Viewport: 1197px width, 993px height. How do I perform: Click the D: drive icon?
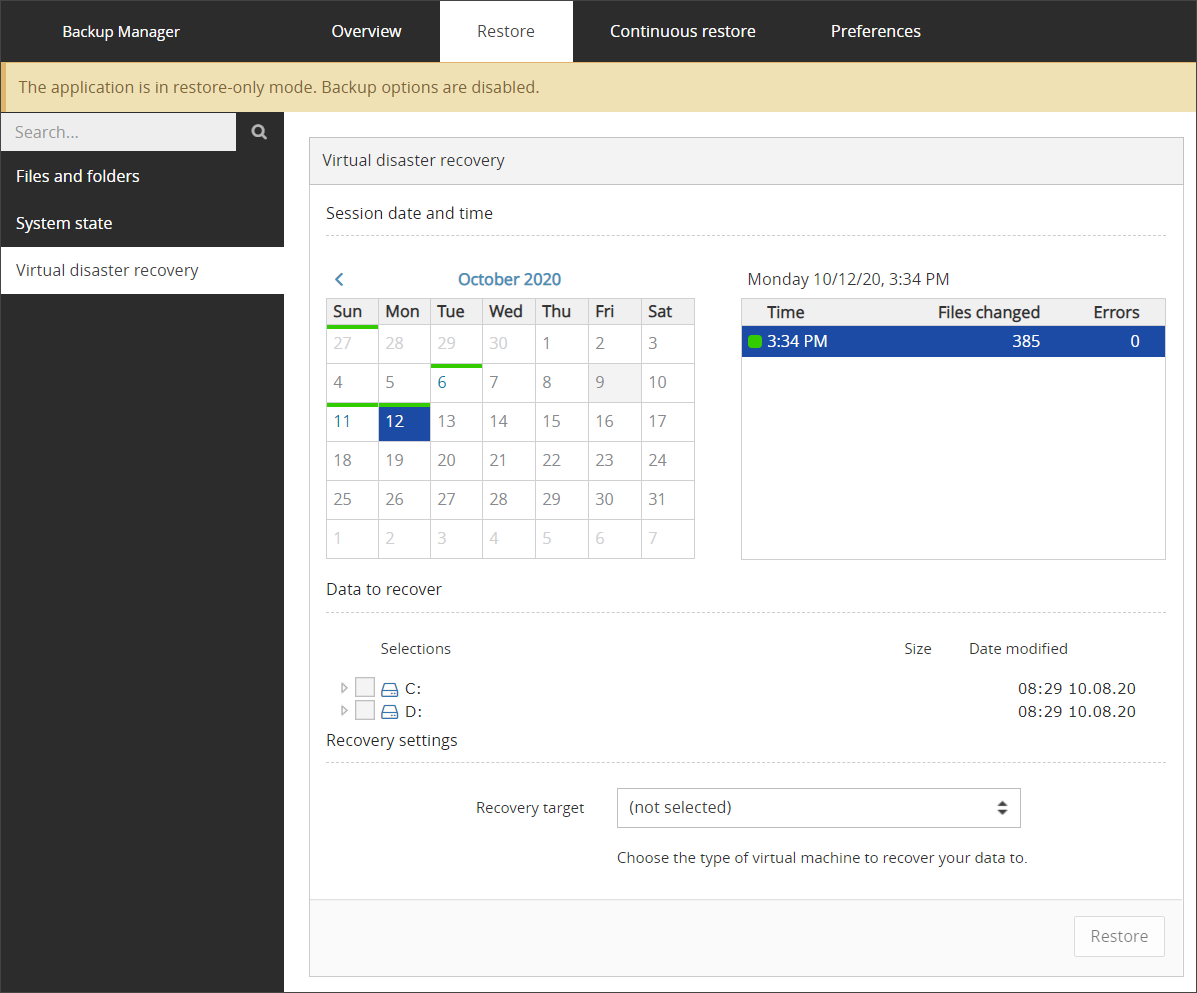point(390,712)
